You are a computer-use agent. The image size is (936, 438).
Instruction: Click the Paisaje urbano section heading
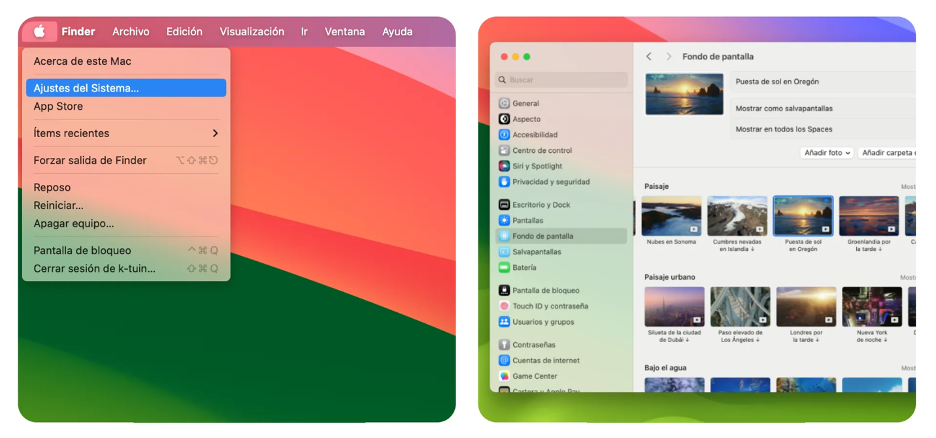pos(670,277)
